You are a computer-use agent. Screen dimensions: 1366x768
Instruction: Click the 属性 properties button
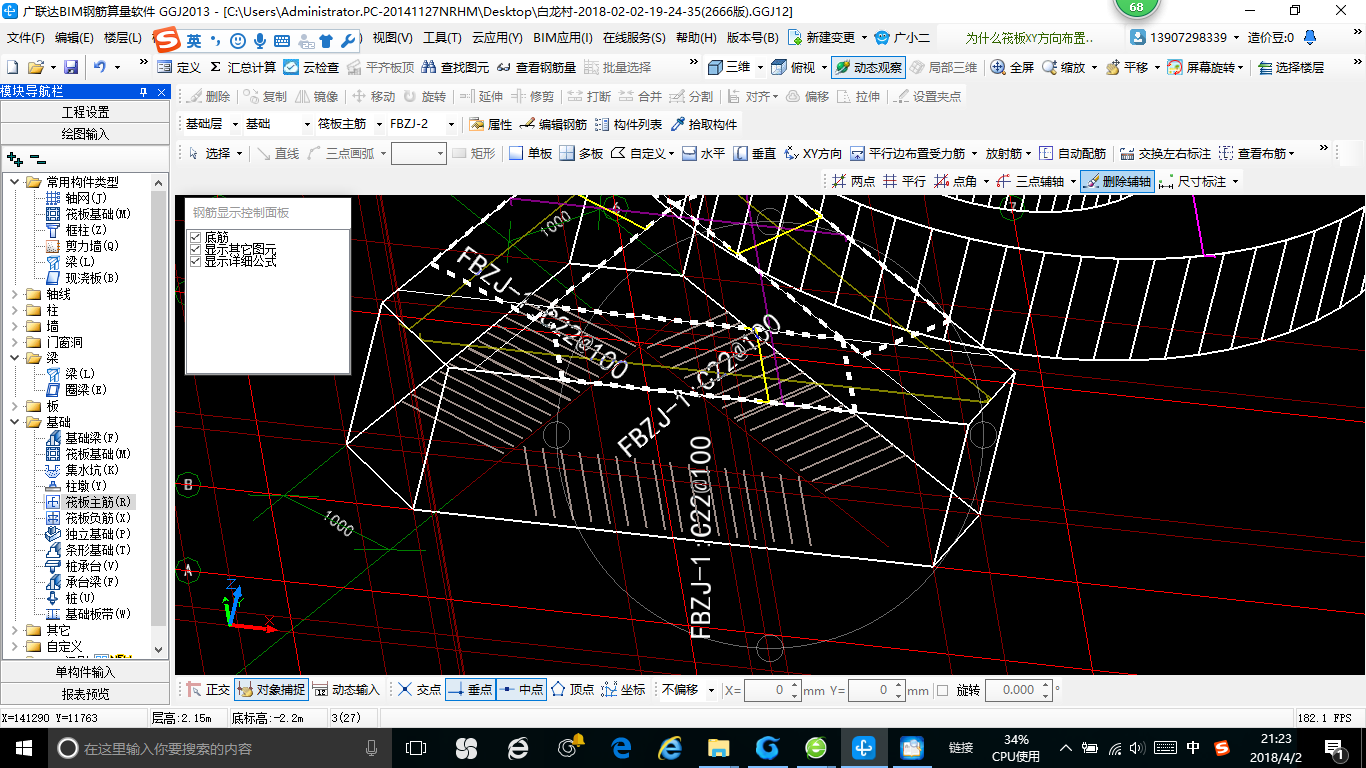(x=490, y=124)
